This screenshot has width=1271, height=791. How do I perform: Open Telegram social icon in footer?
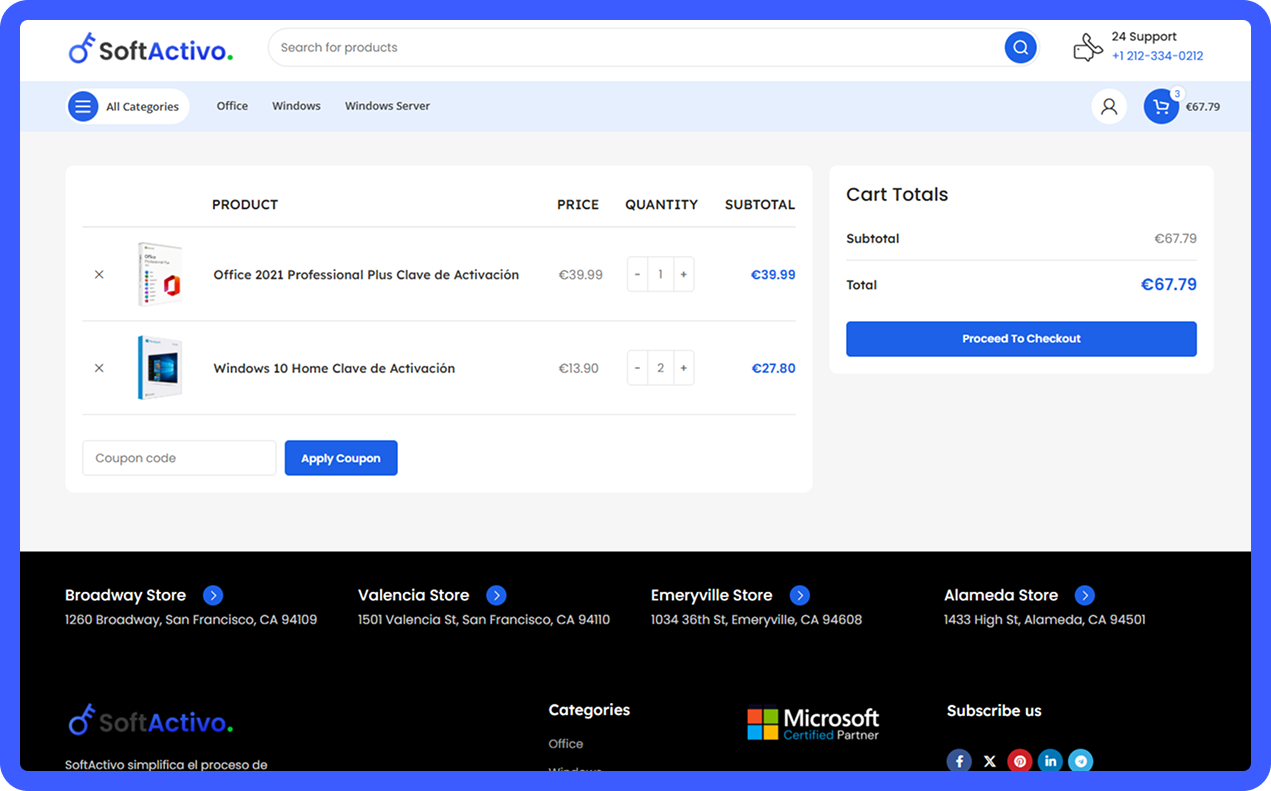point(1080,761)
